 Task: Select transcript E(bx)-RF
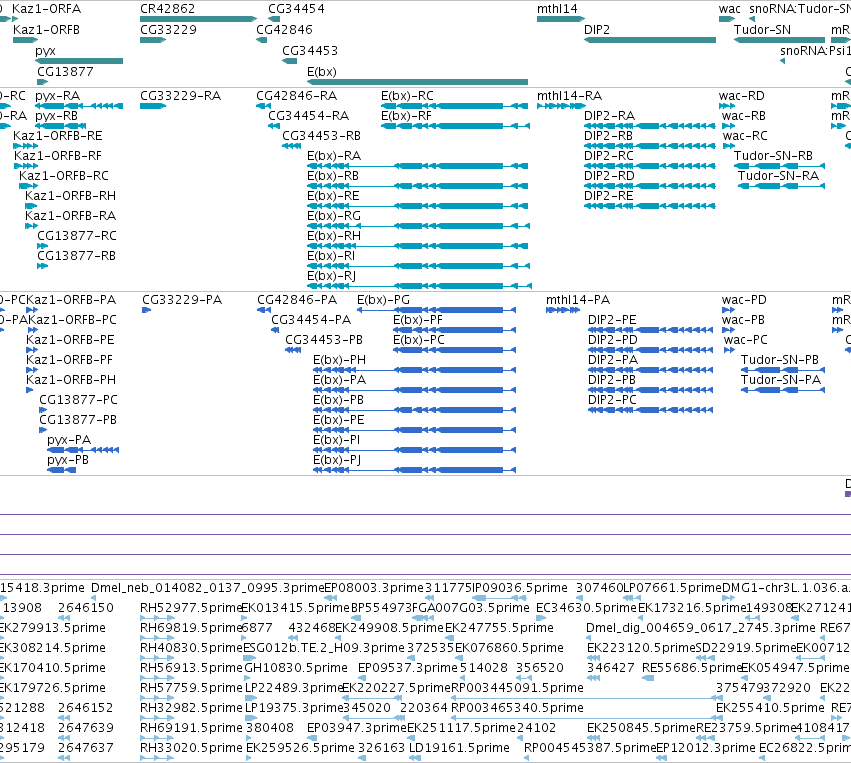point(407,116)
